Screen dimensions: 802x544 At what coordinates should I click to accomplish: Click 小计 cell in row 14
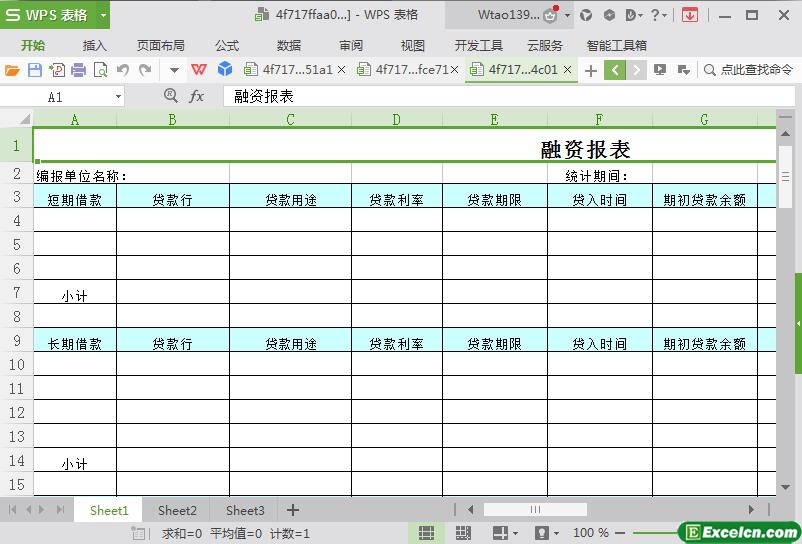tap(75, 461)
